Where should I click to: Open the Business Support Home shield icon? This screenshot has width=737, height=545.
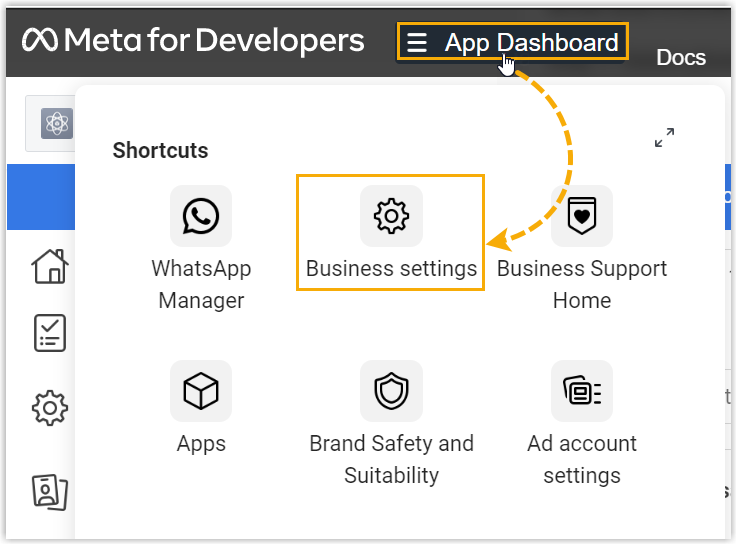pos(582,216)
